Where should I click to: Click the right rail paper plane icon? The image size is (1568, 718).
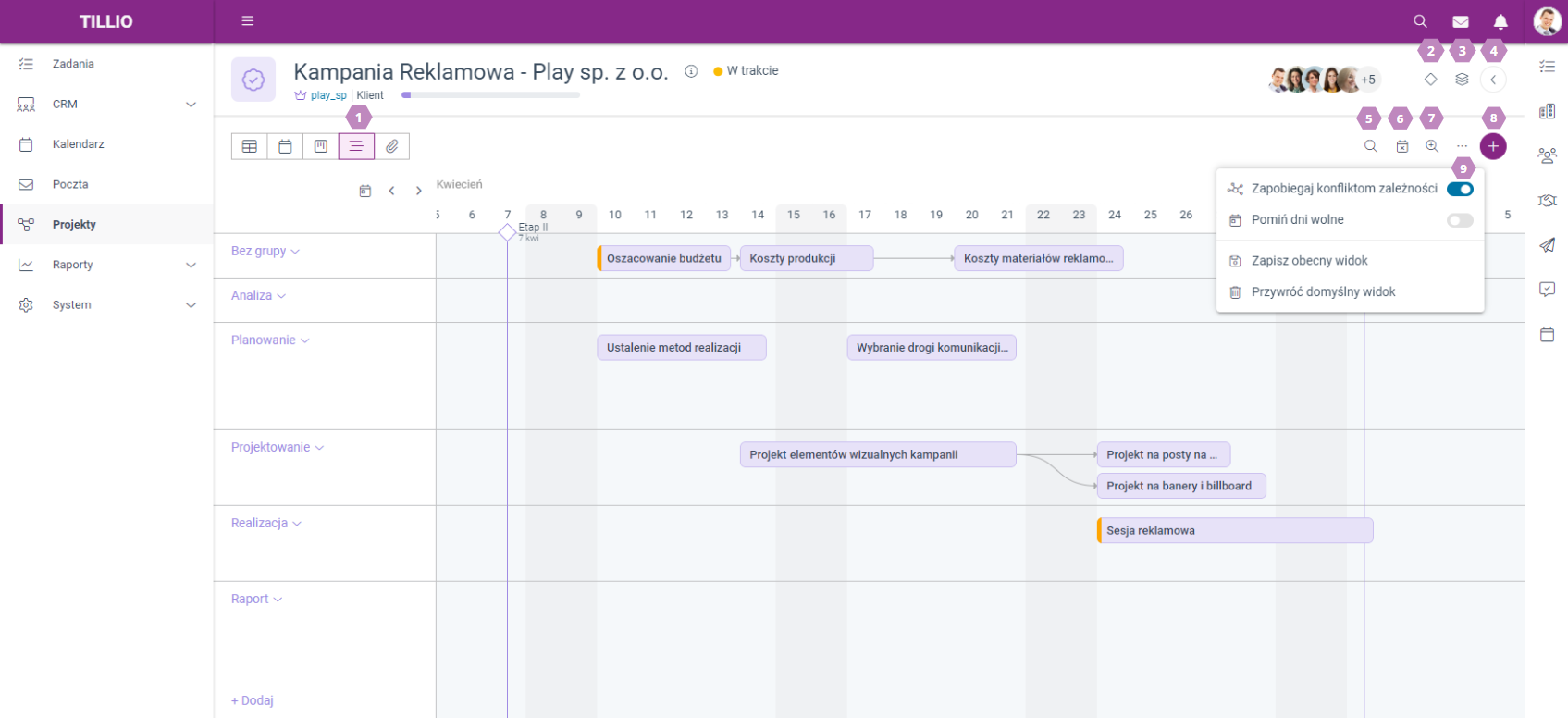click(1547, 244)
